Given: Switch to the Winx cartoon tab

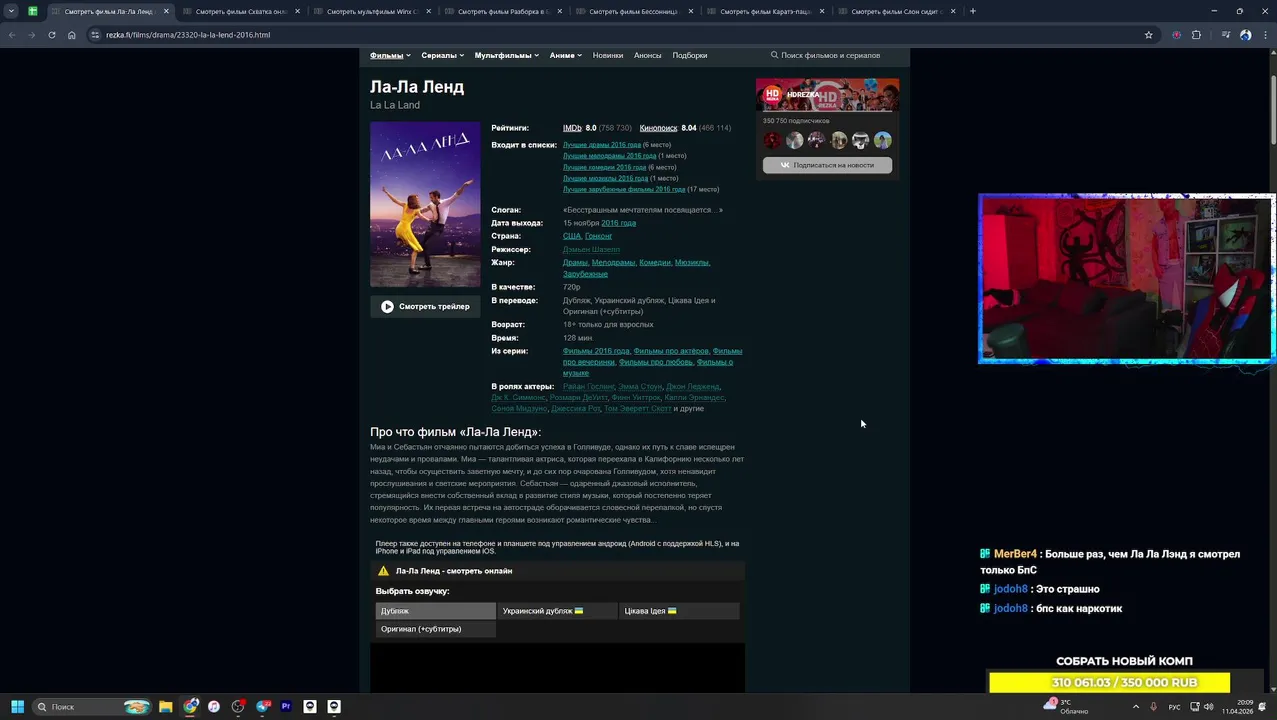Looking at the screenshot, I should pos(372,11).
